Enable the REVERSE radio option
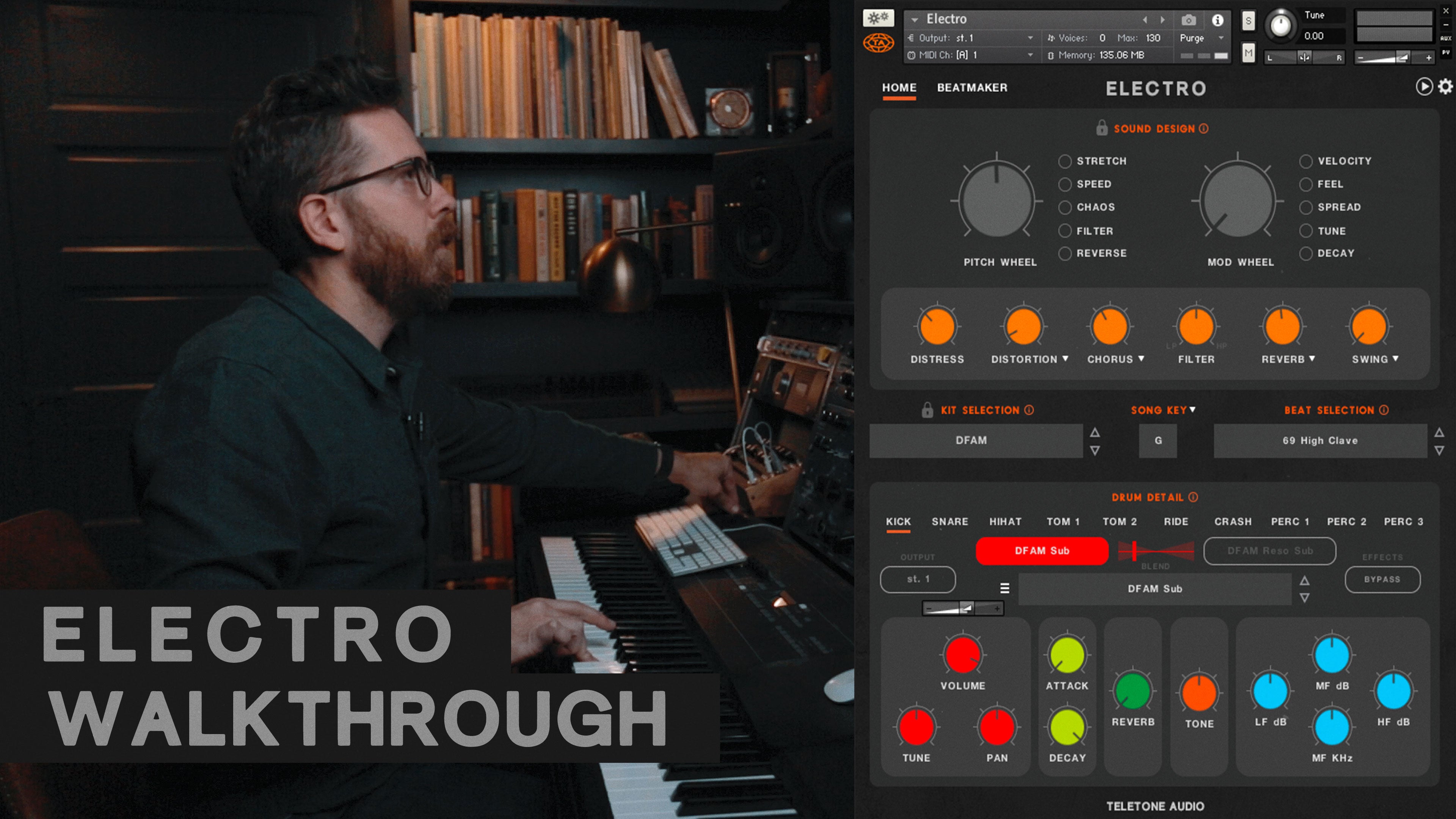This screenshot has width=1456, height=819. (x=1065, y=254)
